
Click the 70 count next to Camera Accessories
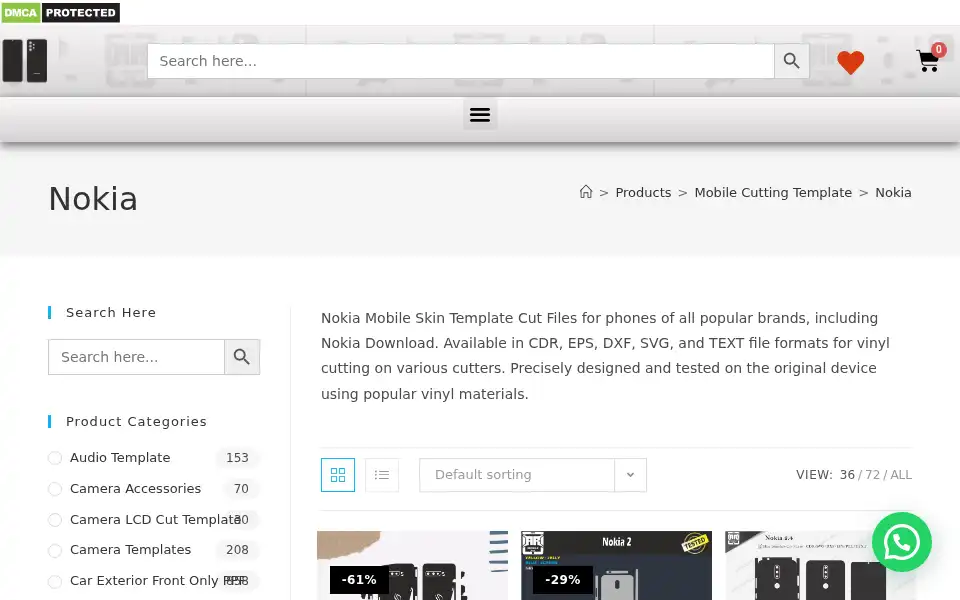coord(241,489)
